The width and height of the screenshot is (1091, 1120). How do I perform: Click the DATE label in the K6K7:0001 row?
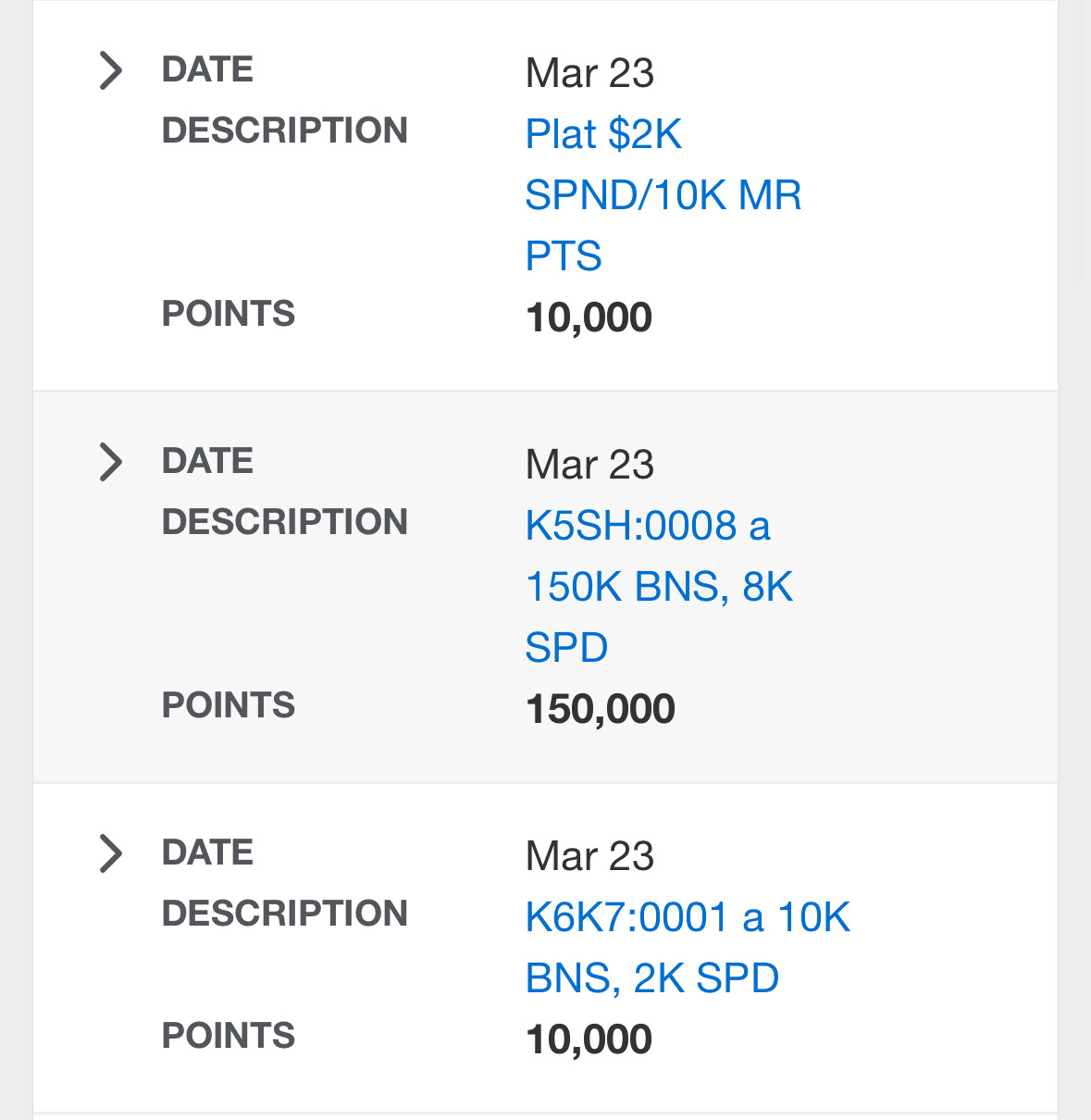click(207, 852)
